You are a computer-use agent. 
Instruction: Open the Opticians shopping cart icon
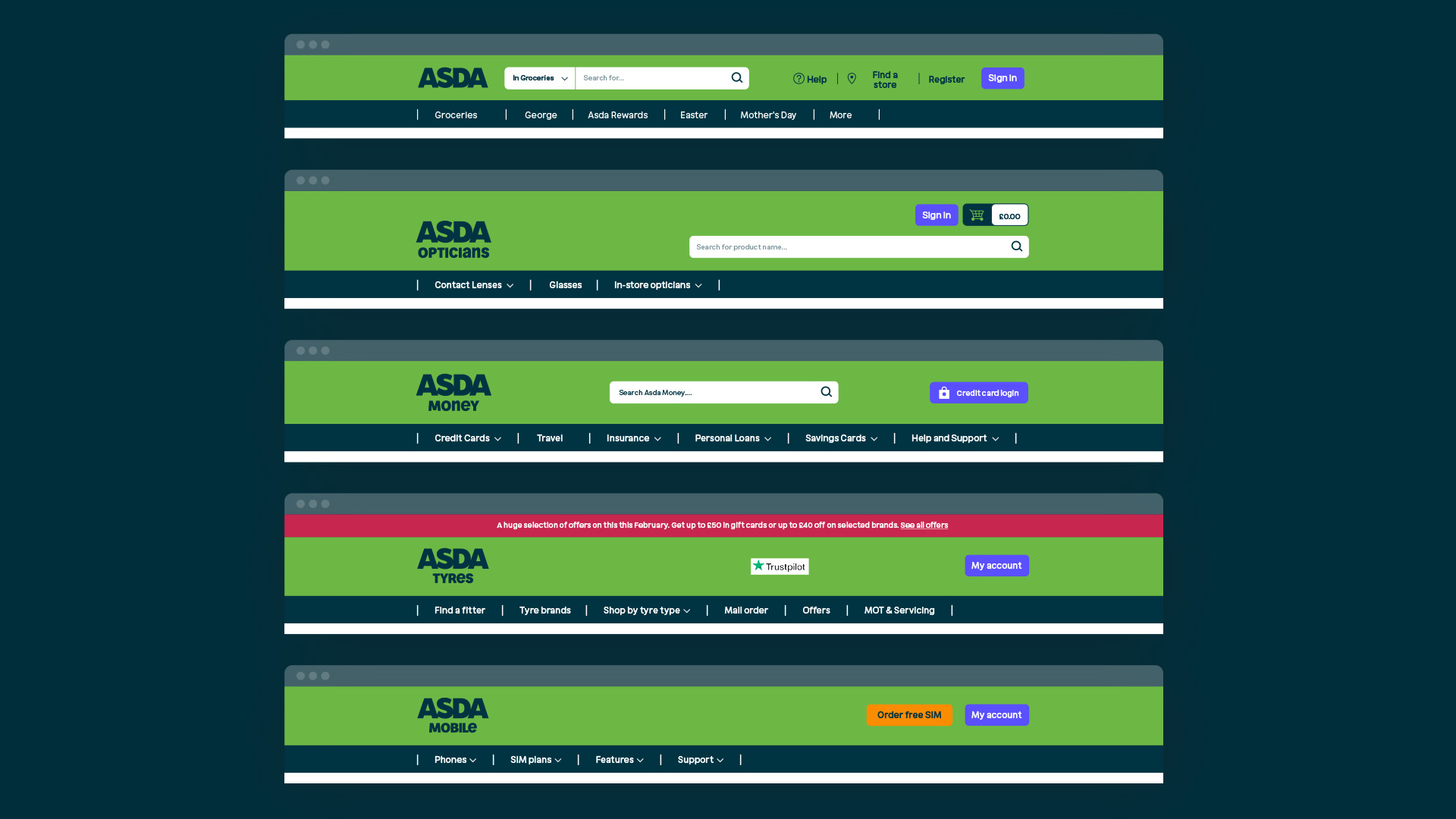pyautogui.click(x=977, y=215)
